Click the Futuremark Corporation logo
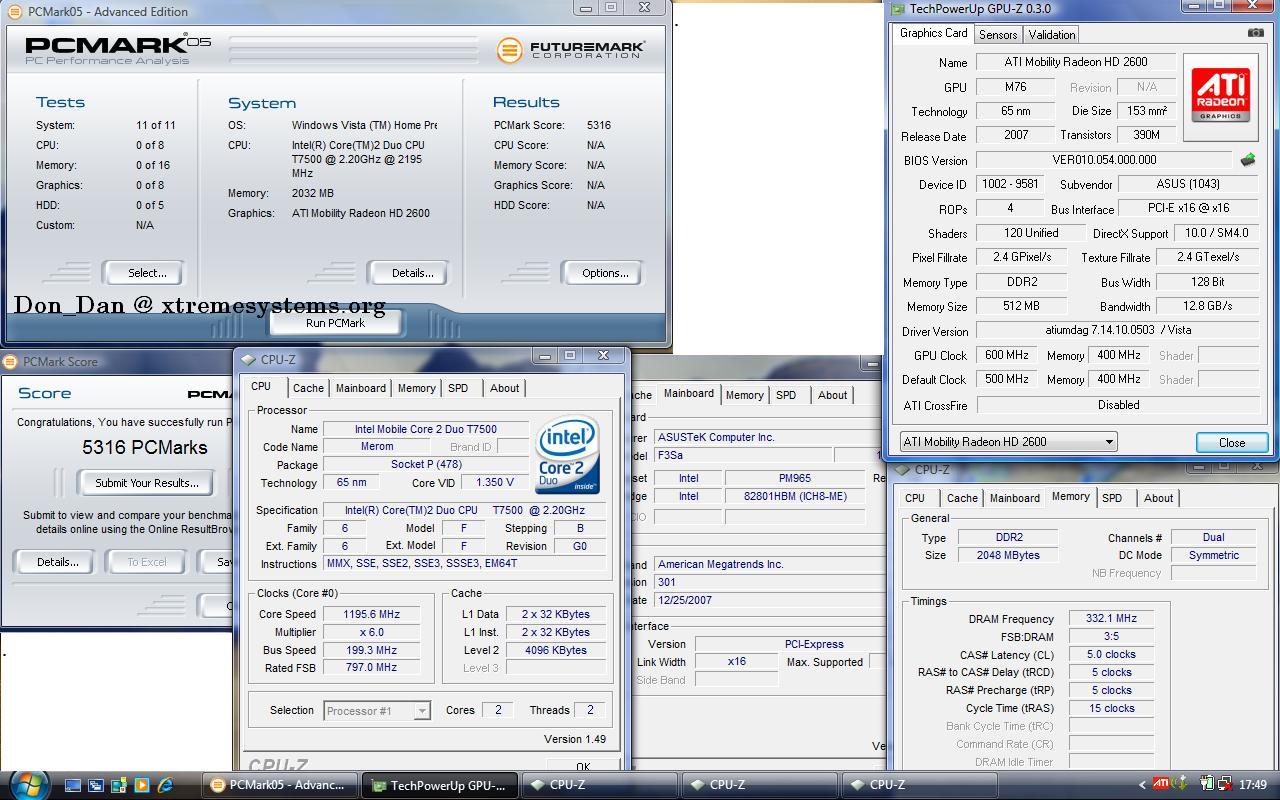This screenshot has width=1280, height=800. [570, 49]
